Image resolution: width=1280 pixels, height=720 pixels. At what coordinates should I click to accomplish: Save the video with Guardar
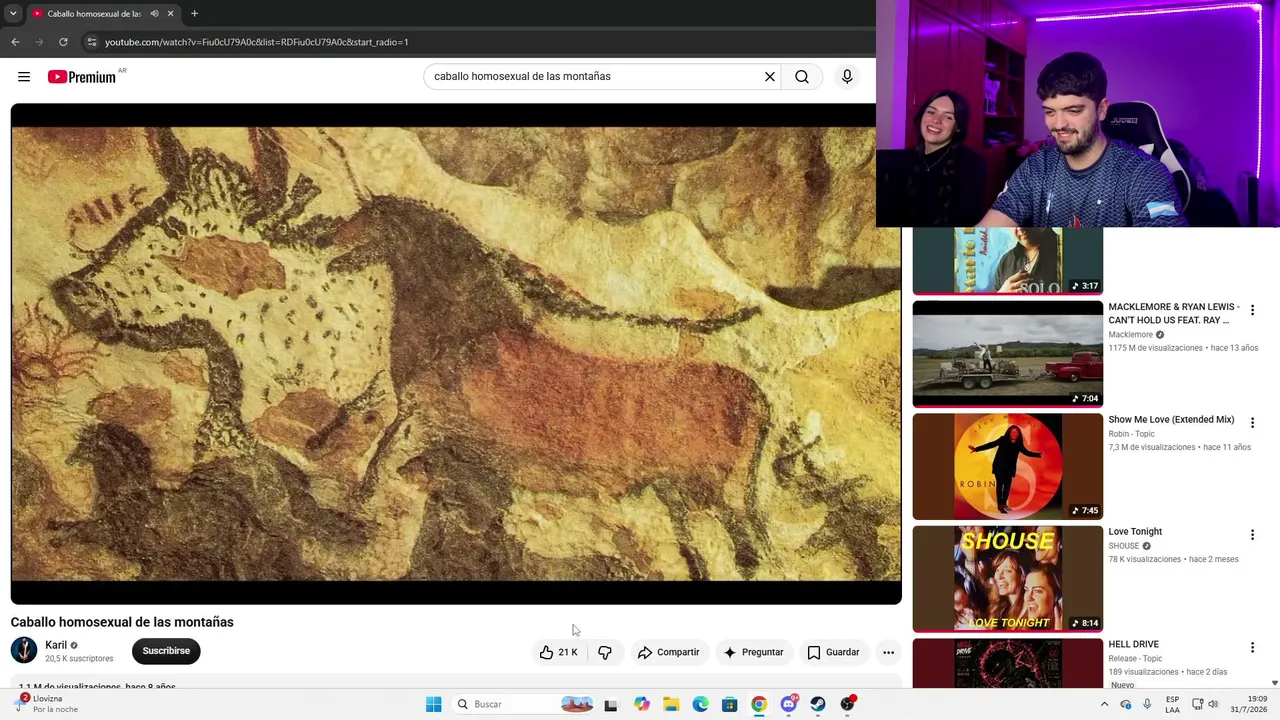coord(833,652)
